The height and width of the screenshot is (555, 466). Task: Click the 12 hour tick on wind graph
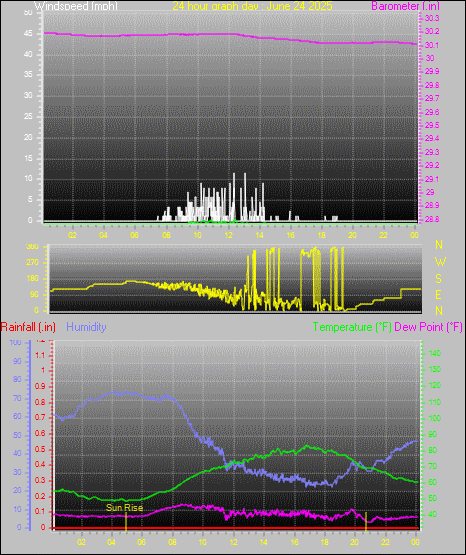tap(228, 235)
